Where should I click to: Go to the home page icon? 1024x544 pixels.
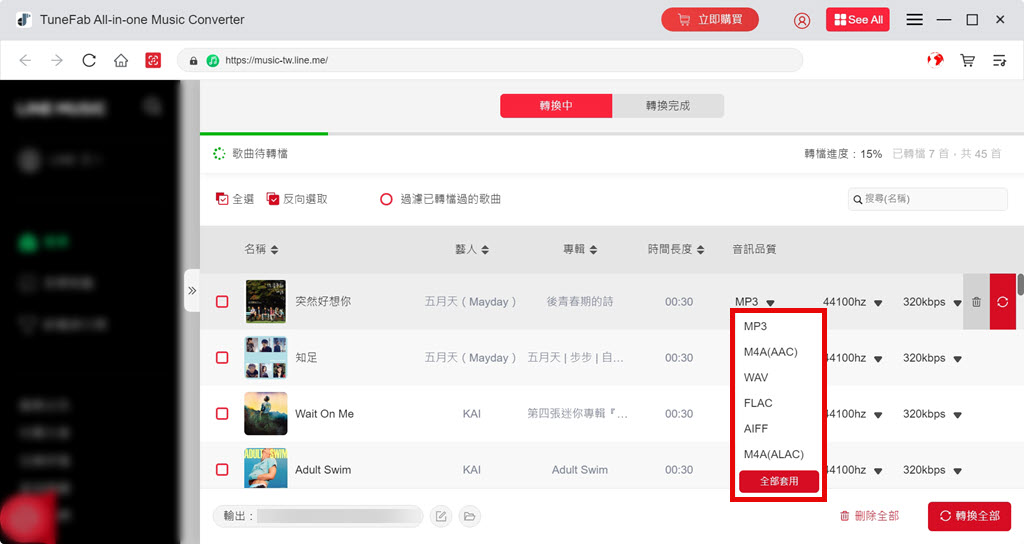point(121,60)
